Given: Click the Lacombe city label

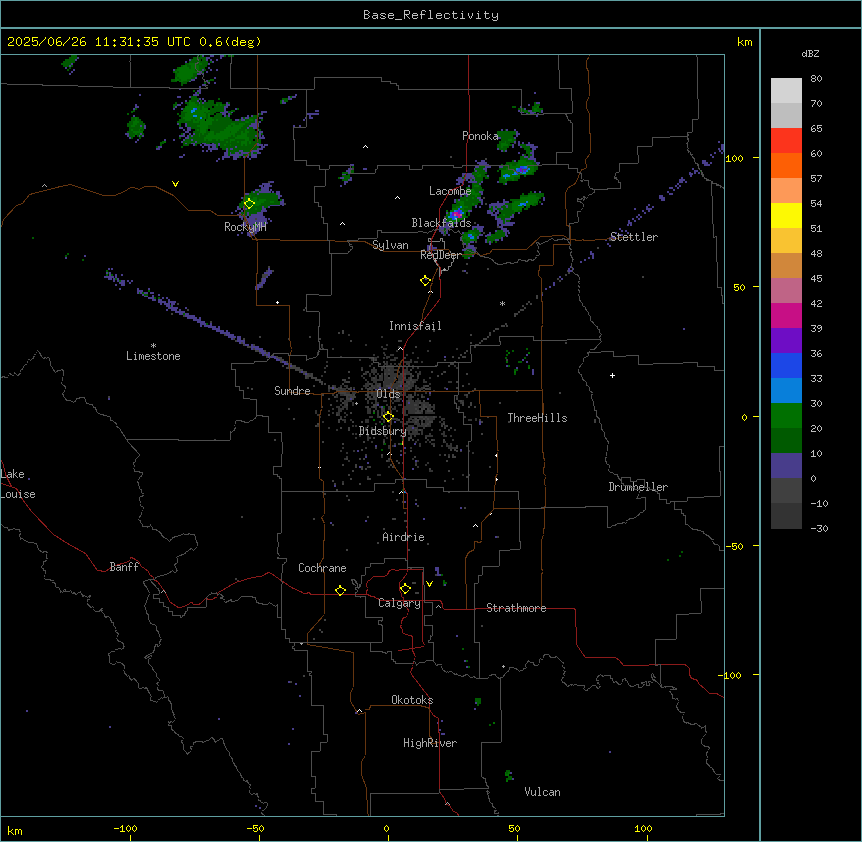Looking at the screenshot, I should click(450, 191).
